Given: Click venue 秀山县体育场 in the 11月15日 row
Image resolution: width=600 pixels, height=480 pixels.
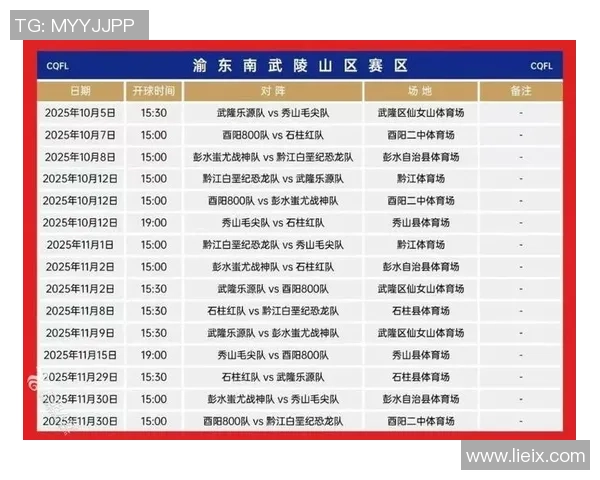Looking at the screenshot, I should (421, 355).
